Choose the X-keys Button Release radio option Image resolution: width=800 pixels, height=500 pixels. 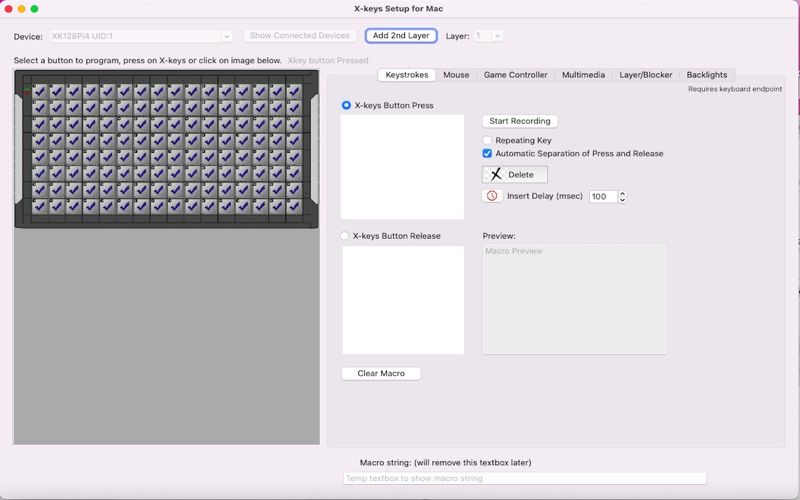[345, 236]
